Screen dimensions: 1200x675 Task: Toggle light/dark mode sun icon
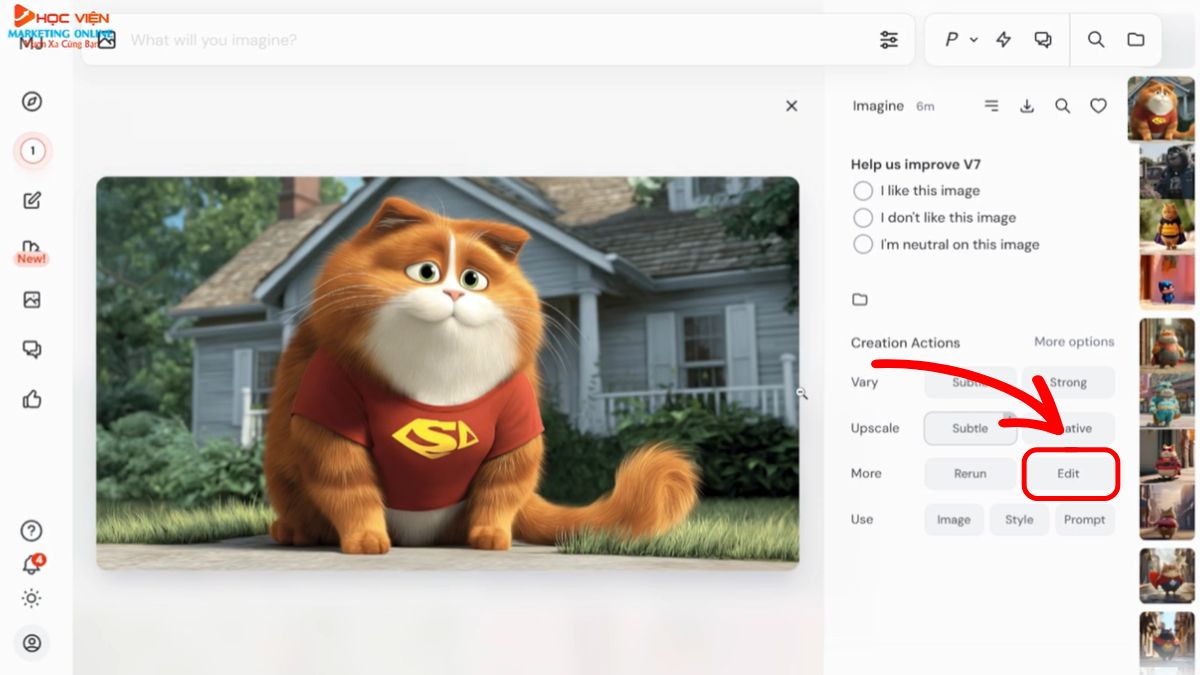tap(32, 598)
